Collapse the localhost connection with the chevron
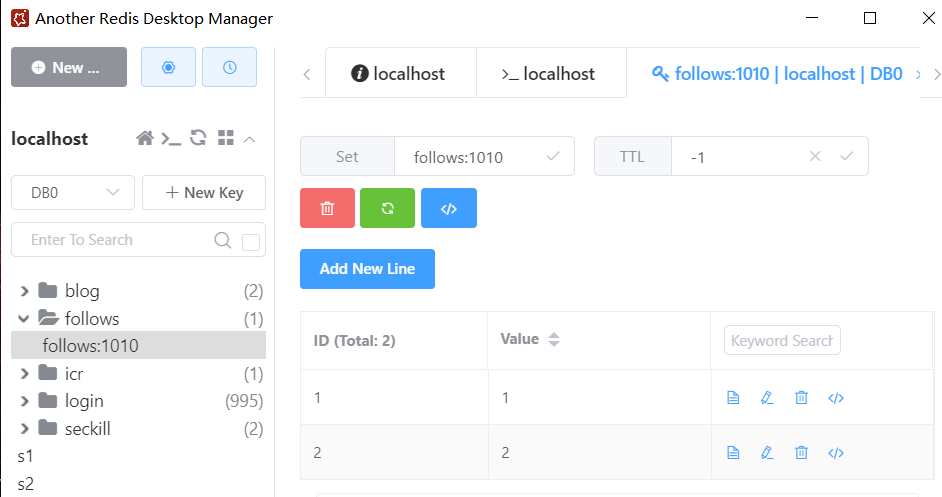The height and width of the screenshot is (497, 942). tap(250, 139)
